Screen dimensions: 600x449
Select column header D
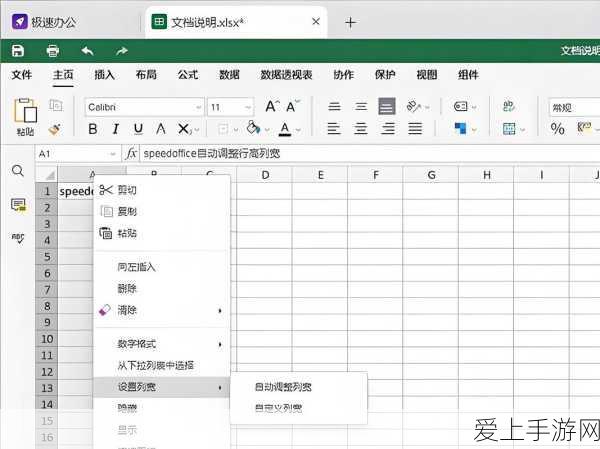click(265, 175)
